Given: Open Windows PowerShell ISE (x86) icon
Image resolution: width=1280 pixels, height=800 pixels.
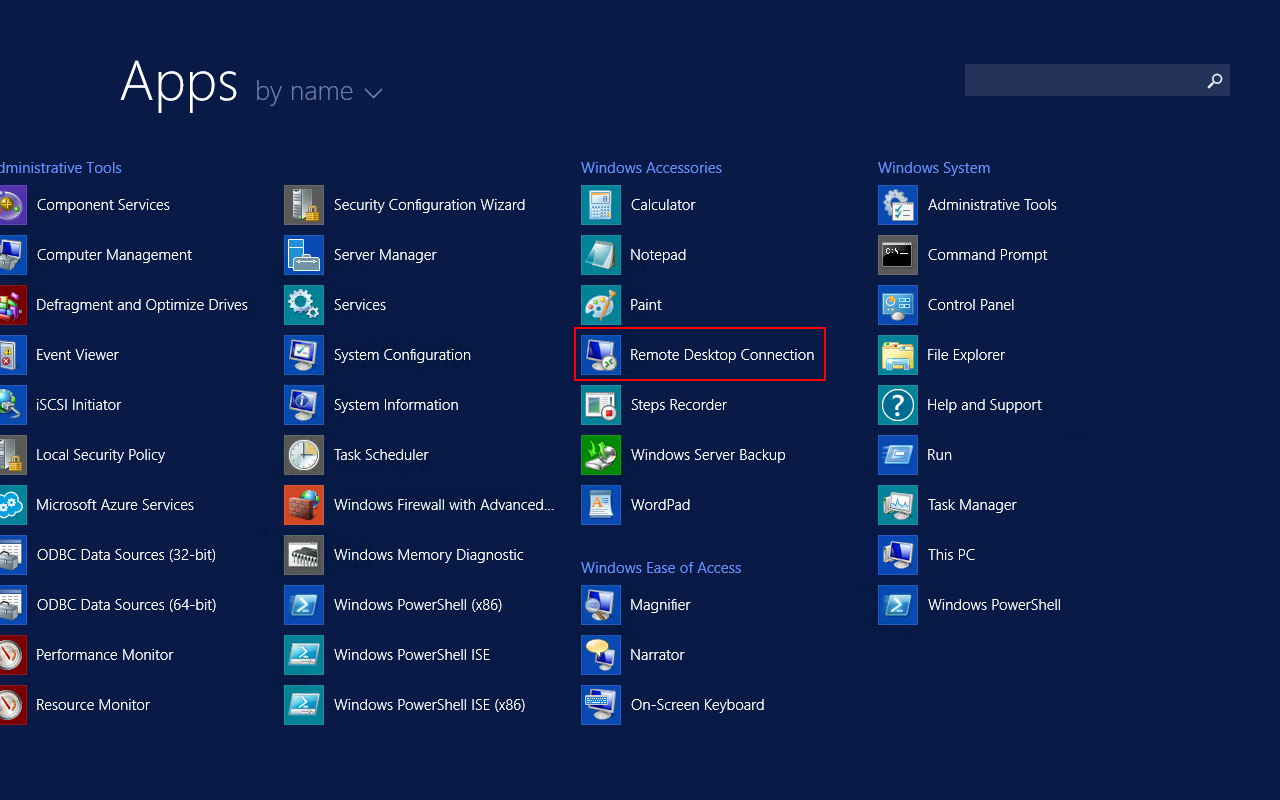Looking at the screenshot, I should coord(304,705).
